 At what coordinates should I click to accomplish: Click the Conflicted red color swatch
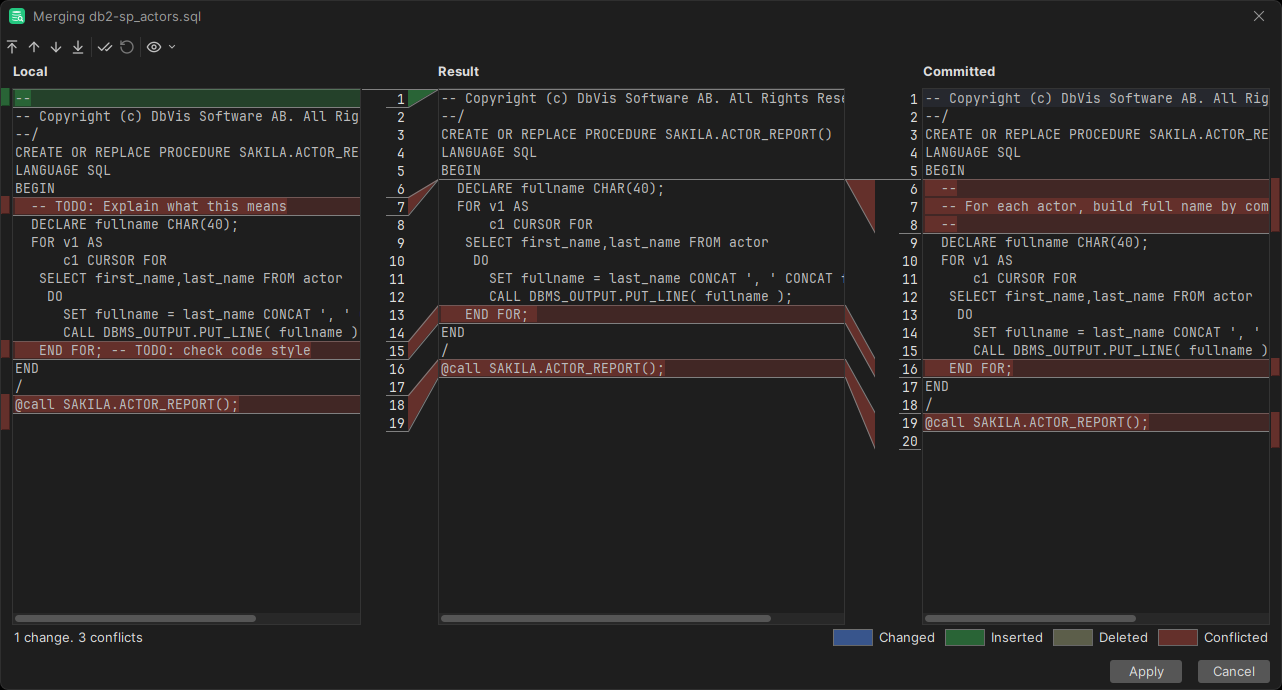pyautogui.click(x=1178, y=637)
